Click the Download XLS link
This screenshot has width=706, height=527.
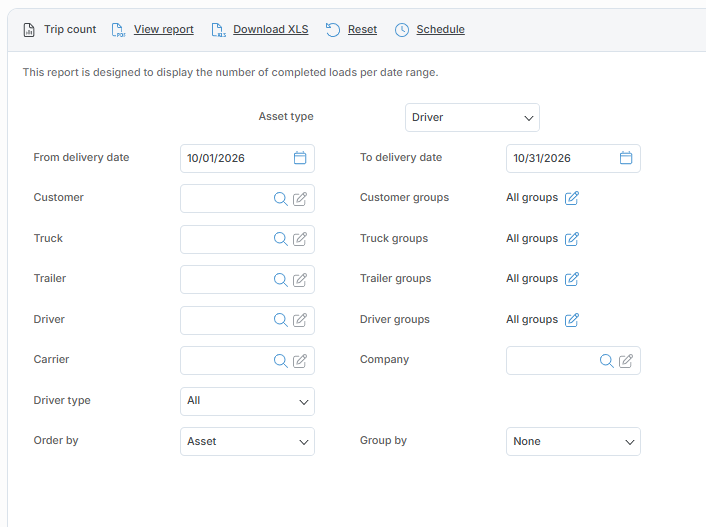(x=271, y=29)
